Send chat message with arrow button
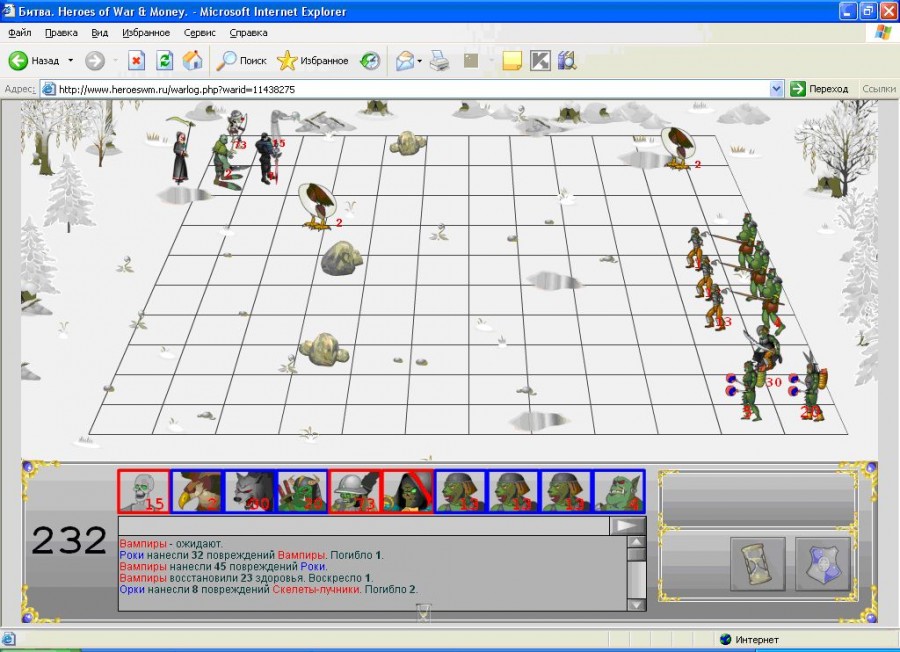 [x=627, y=526]
